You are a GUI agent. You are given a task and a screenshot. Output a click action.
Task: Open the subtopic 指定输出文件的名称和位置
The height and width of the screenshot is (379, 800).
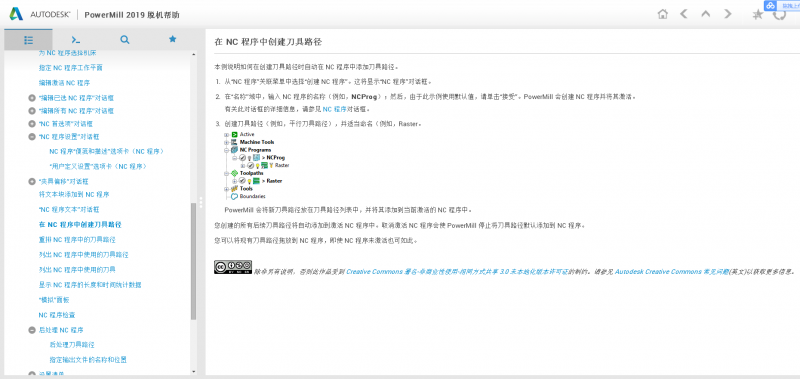(88, 360)
